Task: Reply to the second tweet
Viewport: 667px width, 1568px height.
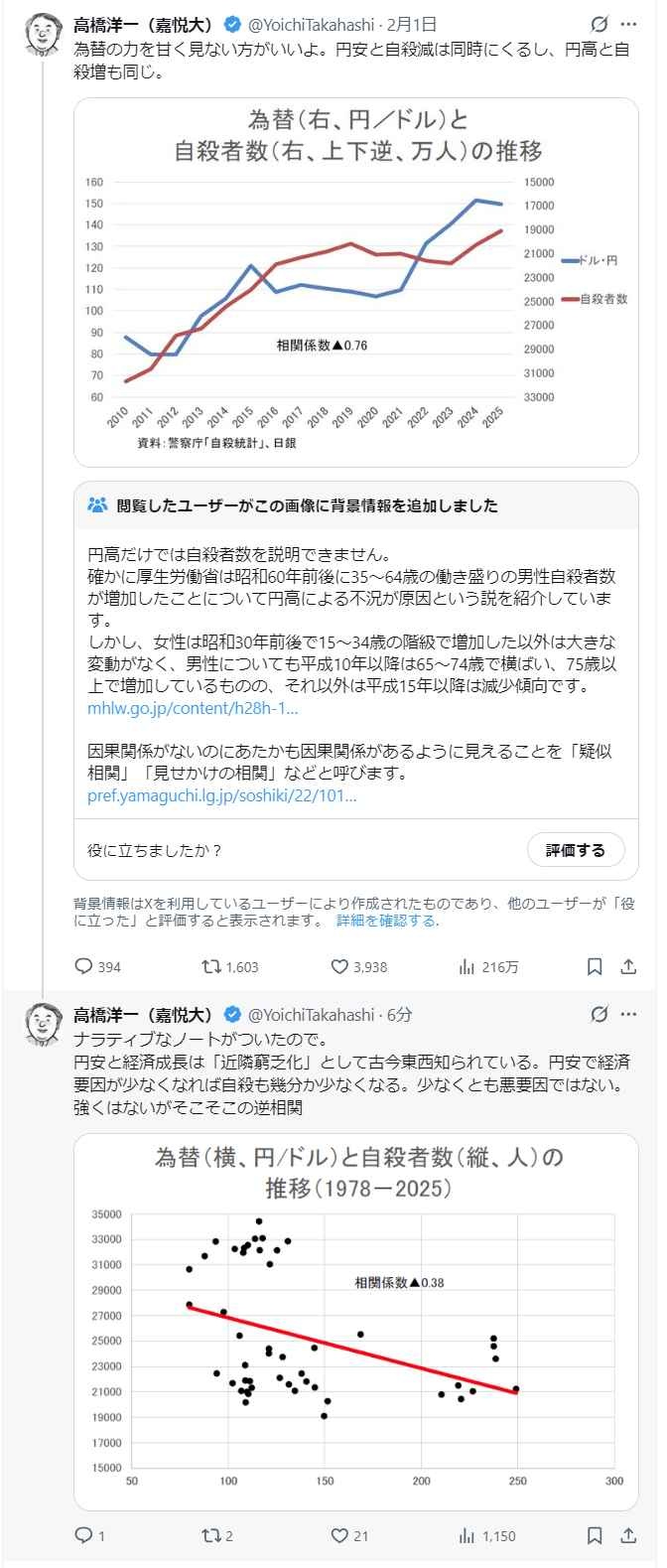Action: point(84,1535)
